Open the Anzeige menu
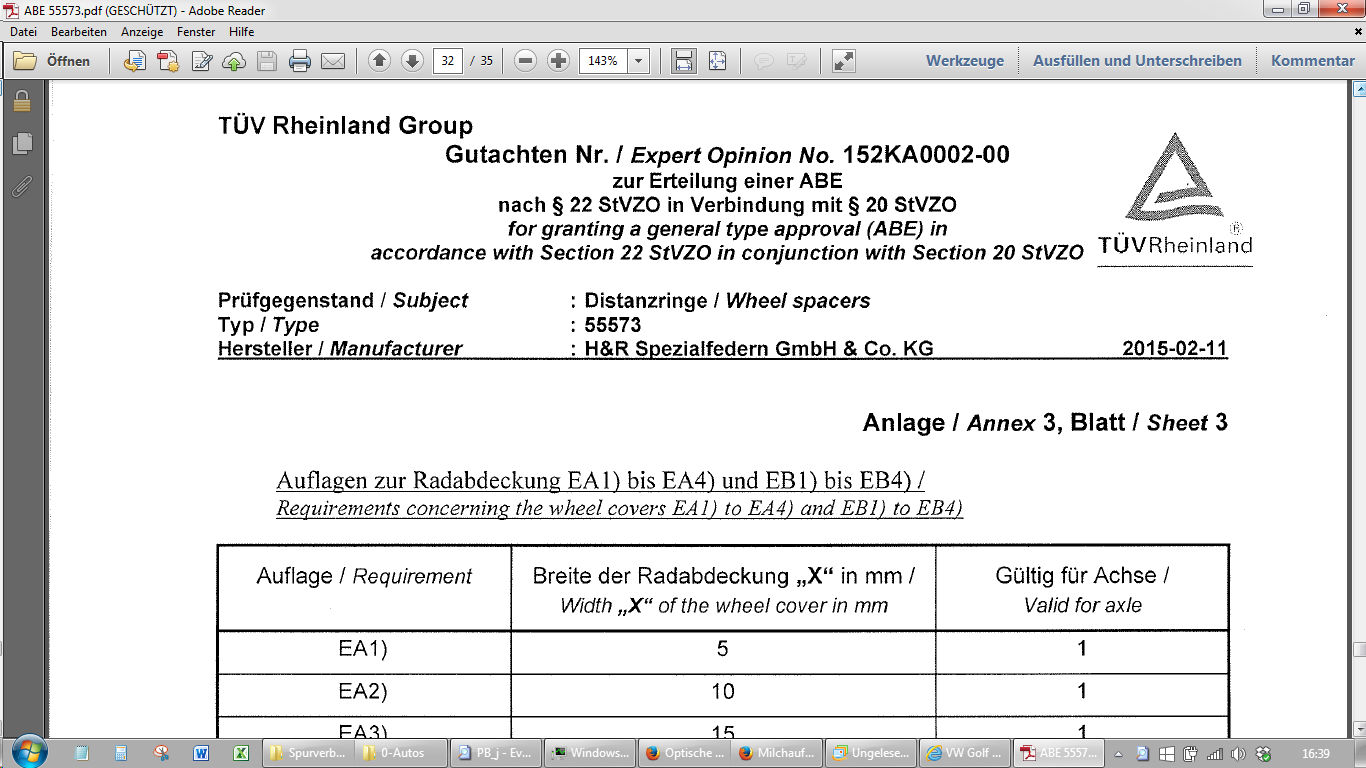This screenshot has height=768, width=1366. (142, 32)
